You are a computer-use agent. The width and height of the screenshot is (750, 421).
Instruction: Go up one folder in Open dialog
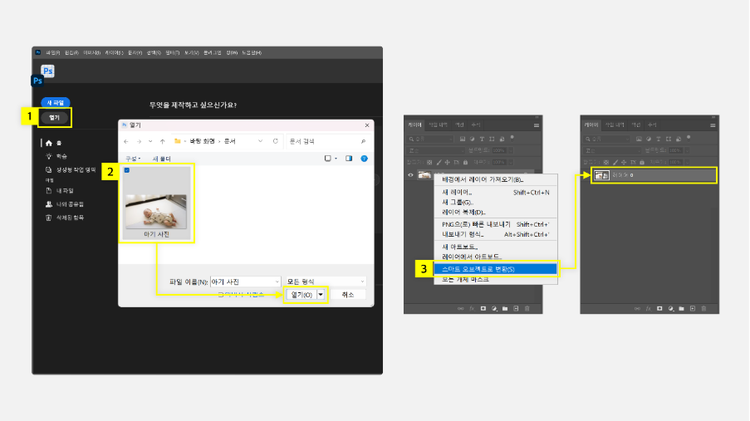click(x=162, y=142)
